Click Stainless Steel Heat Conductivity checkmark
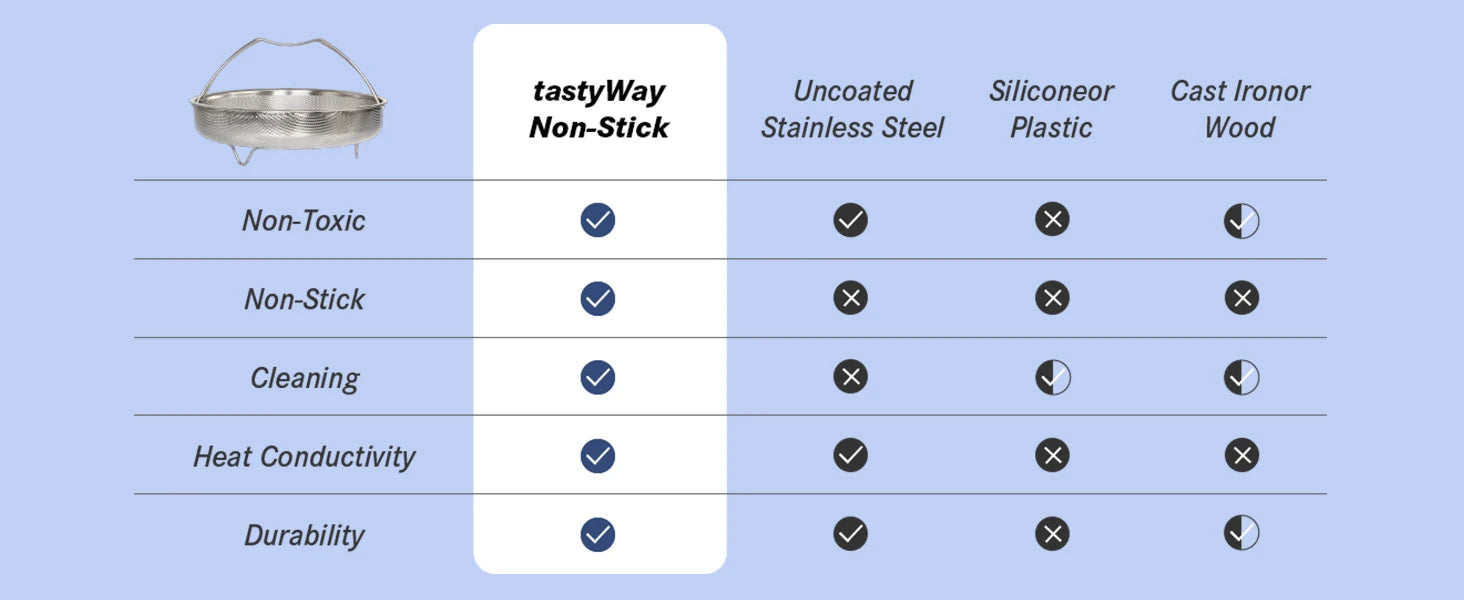The image size is (1464, 600). (x=851, y=456)
